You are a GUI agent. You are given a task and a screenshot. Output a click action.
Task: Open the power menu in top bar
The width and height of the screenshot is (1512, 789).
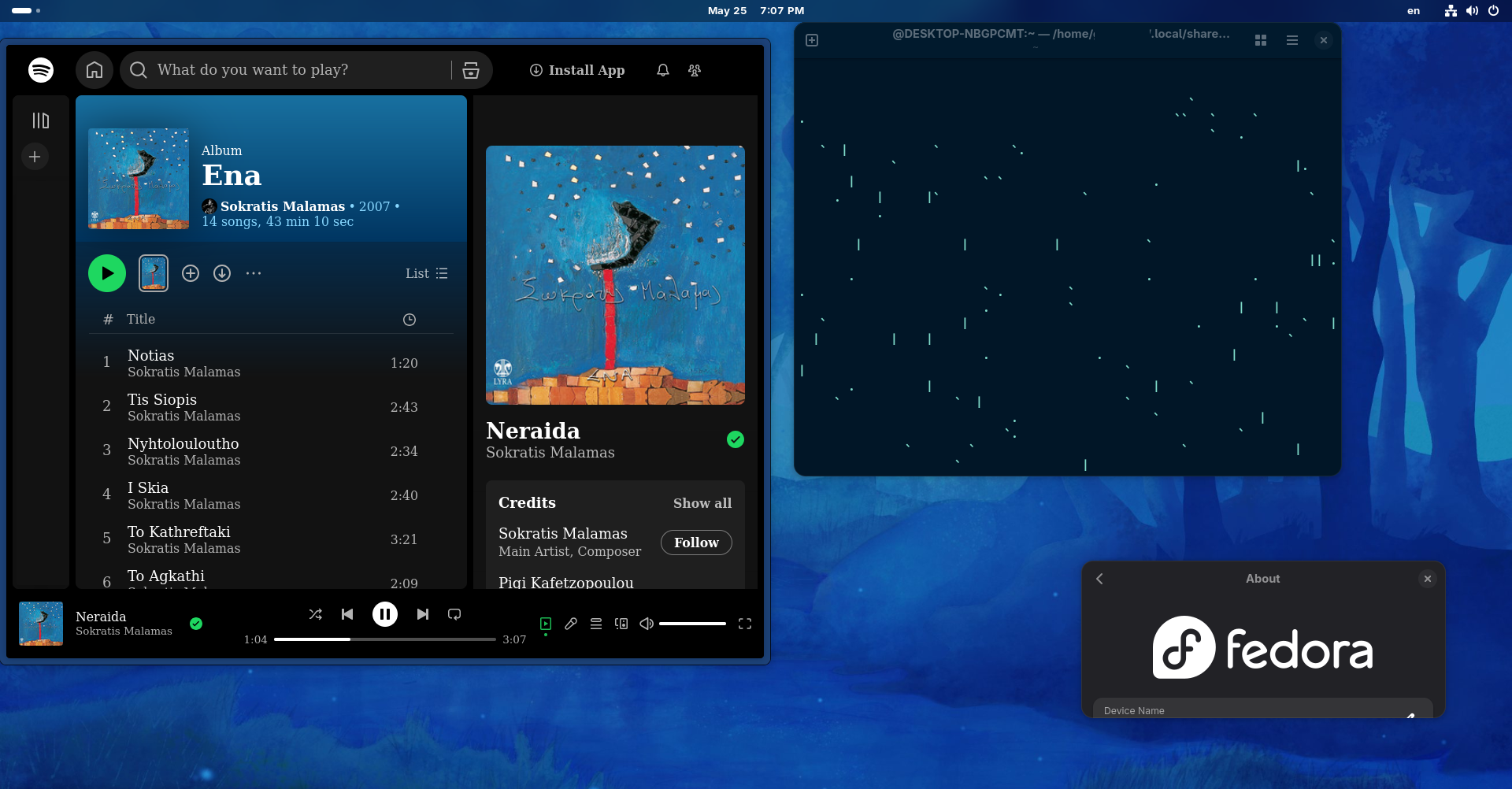point(1494,10)
